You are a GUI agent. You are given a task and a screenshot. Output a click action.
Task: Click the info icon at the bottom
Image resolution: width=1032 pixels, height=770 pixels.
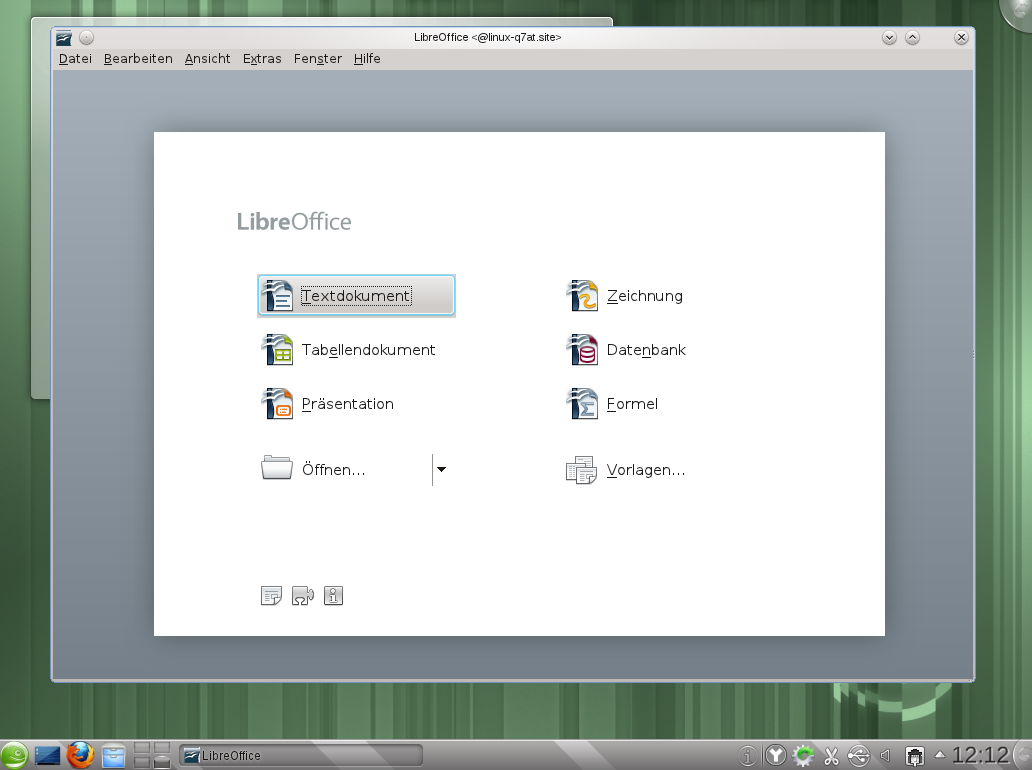pos(333,595)
